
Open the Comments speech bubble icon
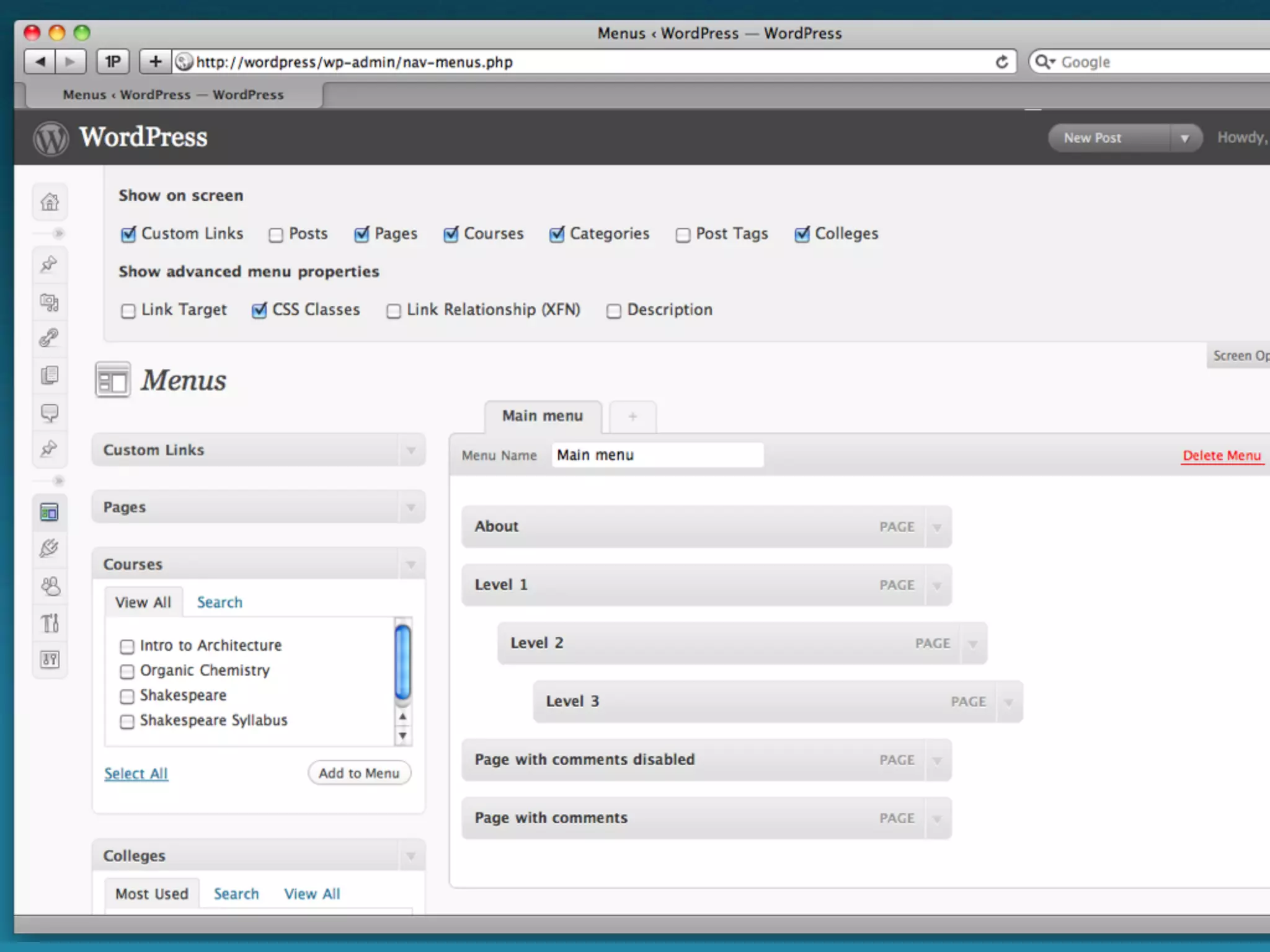tap(50, 413)
